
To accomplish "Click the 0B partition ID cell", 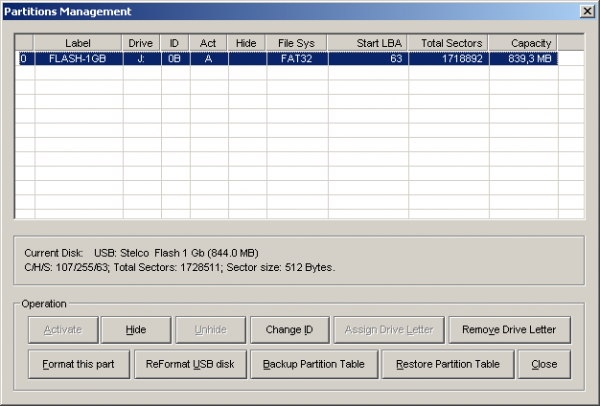I will pos(176,59).
